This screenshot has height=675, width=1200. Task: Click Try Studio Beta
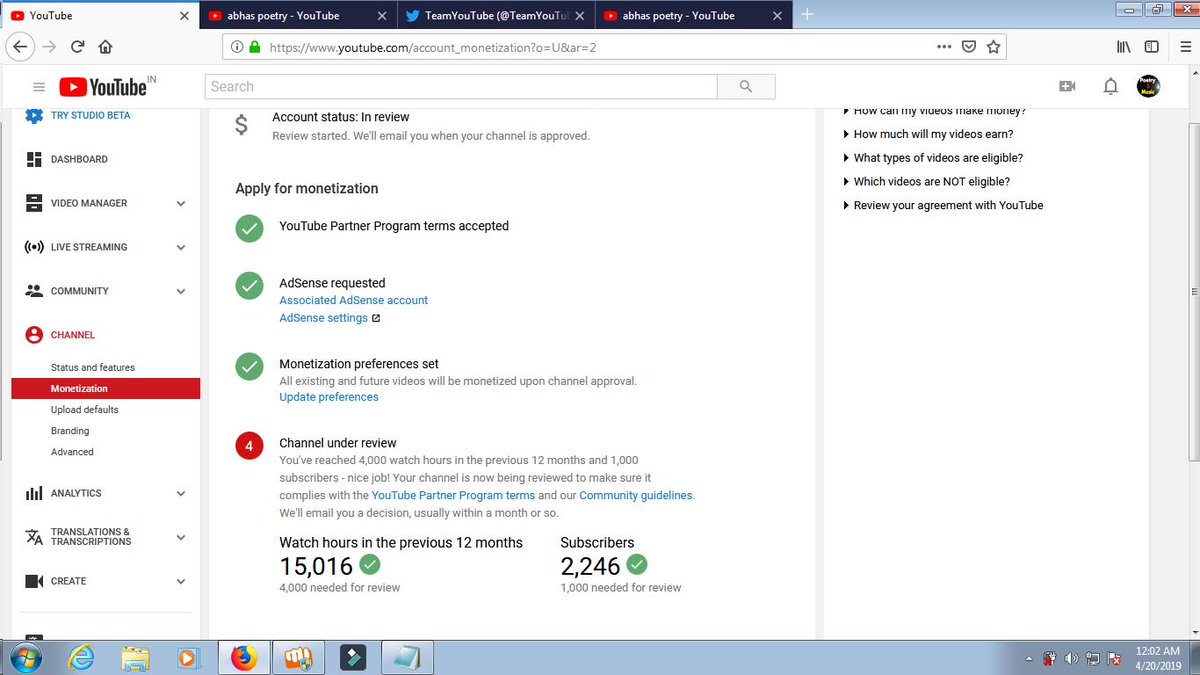[90, 116]
